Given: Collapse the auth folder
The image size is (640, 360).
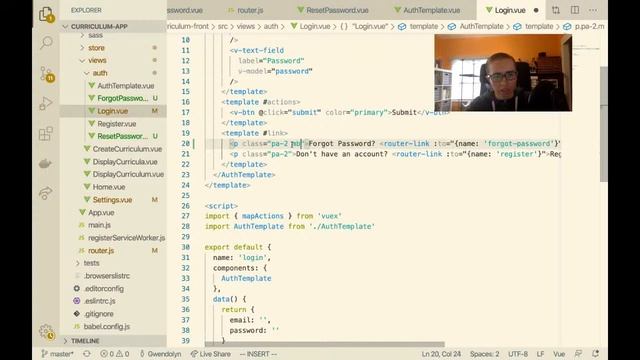Looking at the screenshot, I should (100, 73).
